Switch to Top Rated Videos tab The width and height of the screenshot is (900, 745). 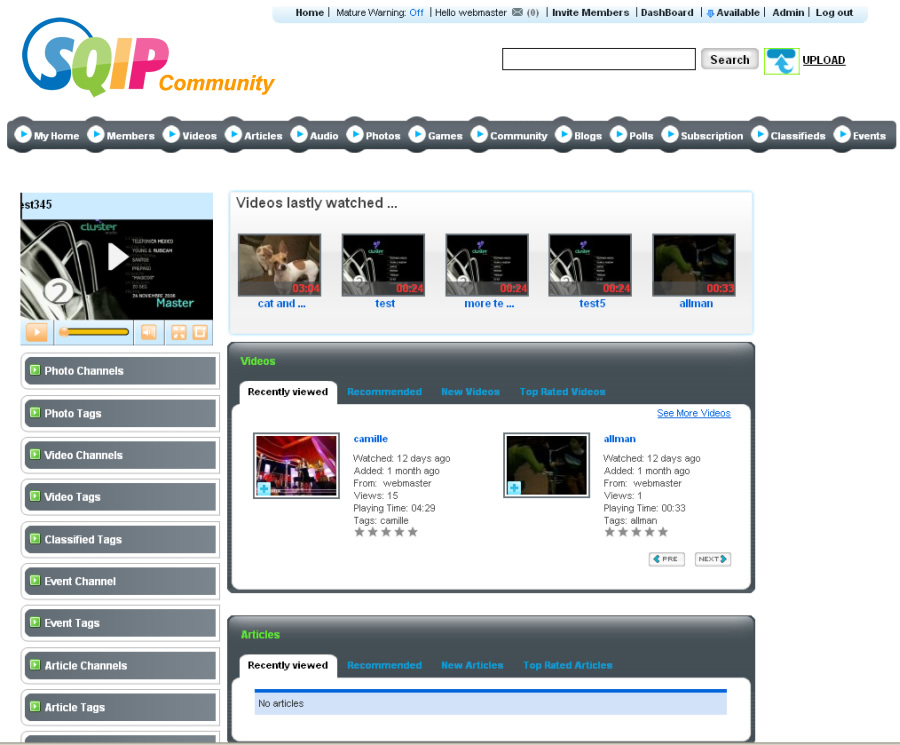point(562,392)
